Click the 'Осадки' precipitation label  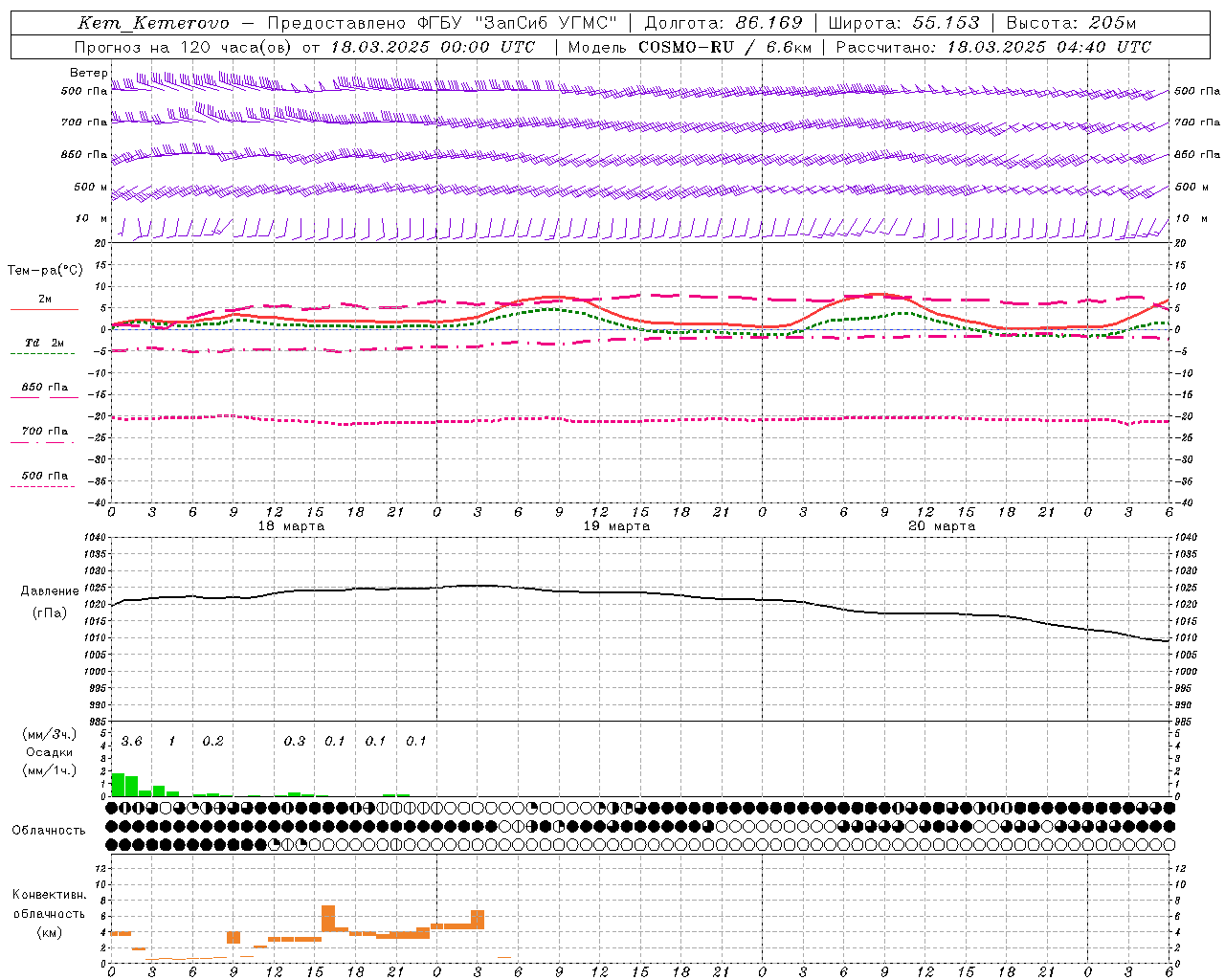point(50,752)
